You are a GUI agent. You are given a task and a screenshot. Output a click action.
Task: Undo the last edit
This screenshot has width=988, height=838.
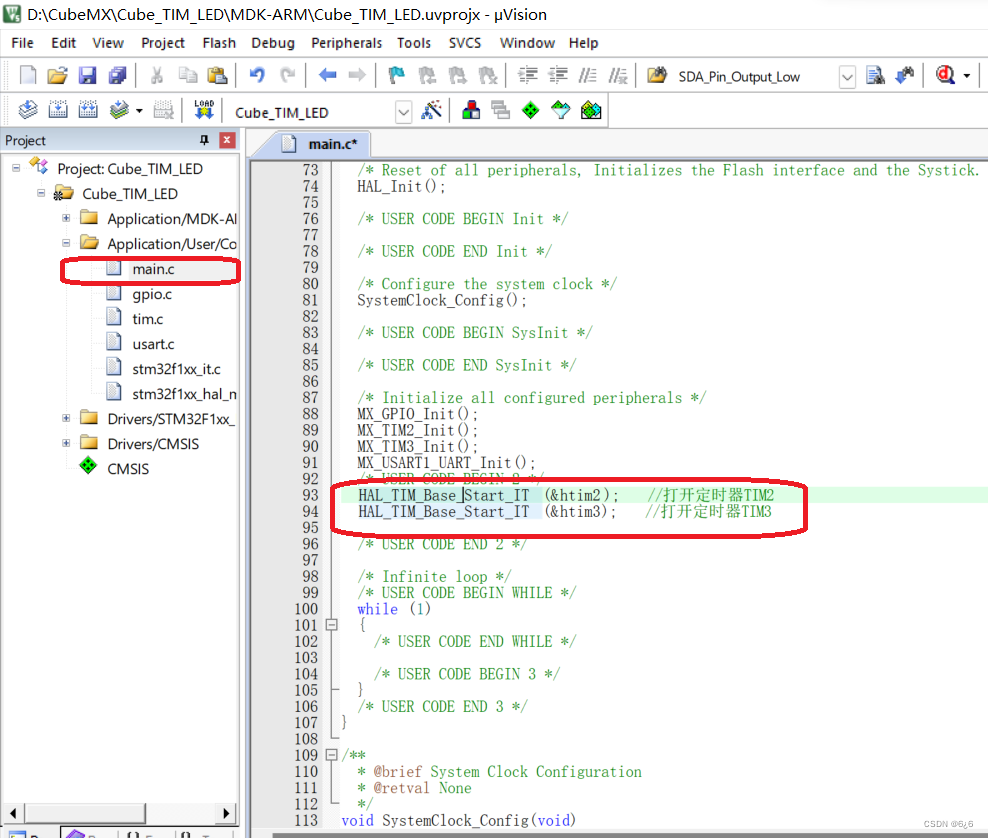click(257, 76)
